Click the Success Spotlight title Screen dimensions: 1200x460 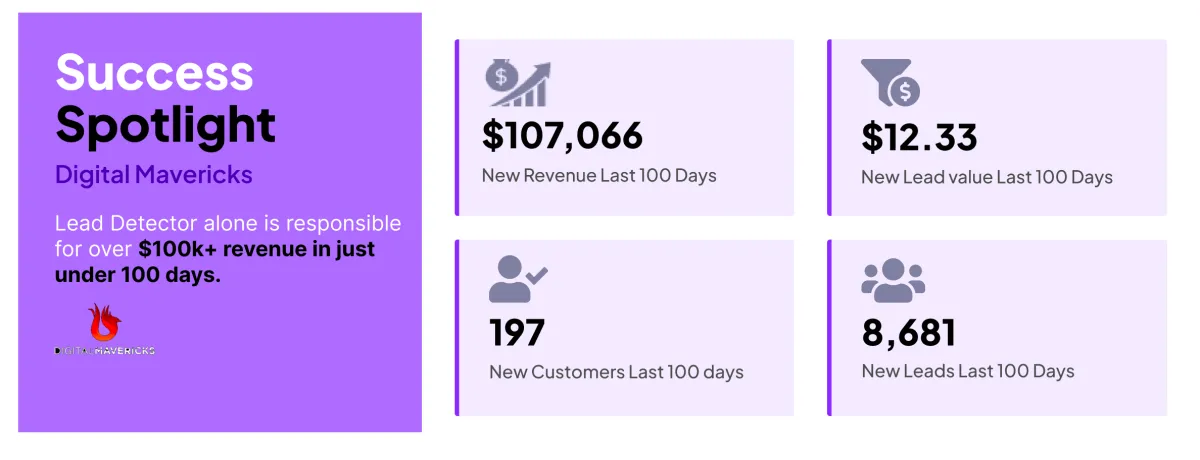165,98
